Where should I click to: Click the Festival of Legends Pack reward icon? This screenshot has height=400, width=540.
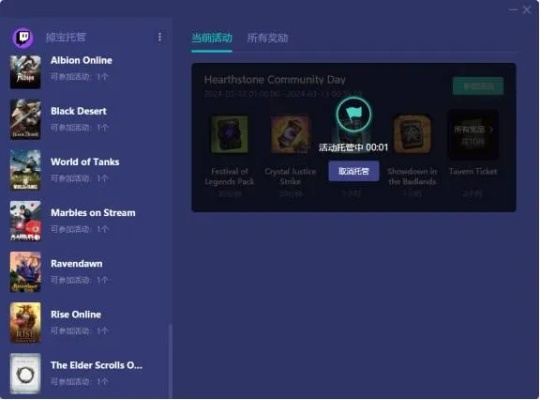[x=230, y=135]
